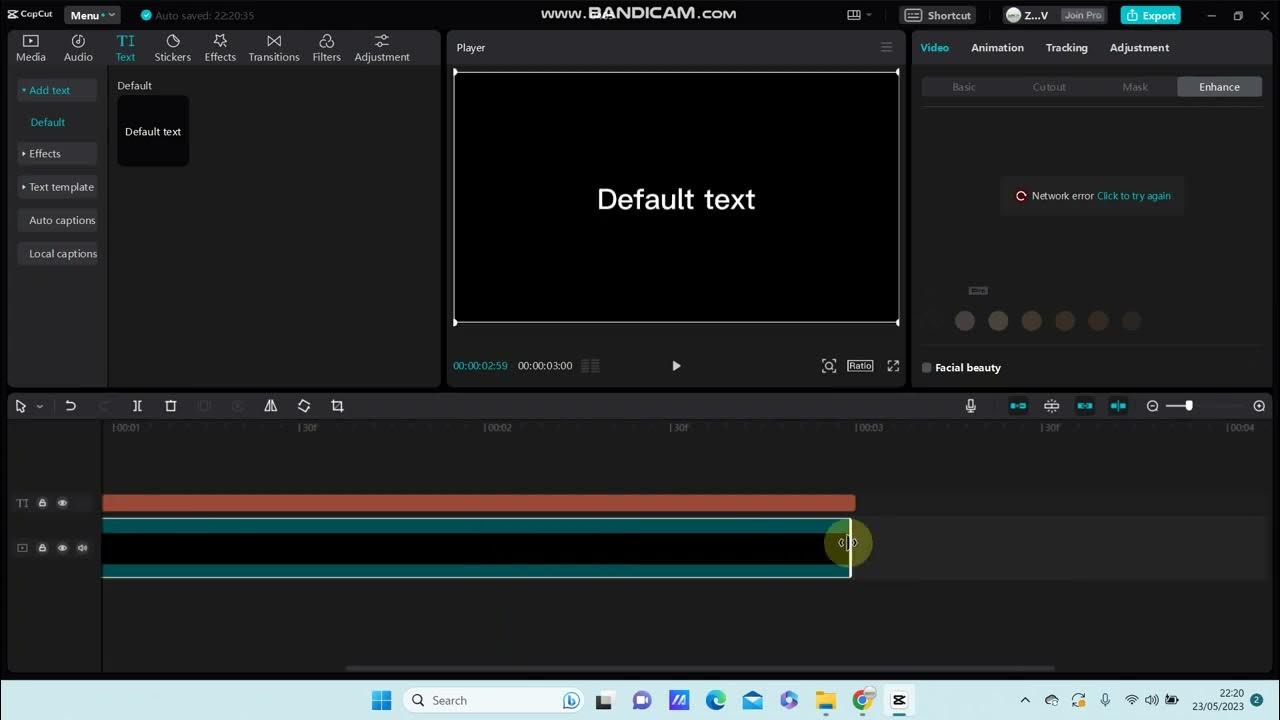Lock the text track
Screen dimensions: 1280x720
tap(42, 503)
